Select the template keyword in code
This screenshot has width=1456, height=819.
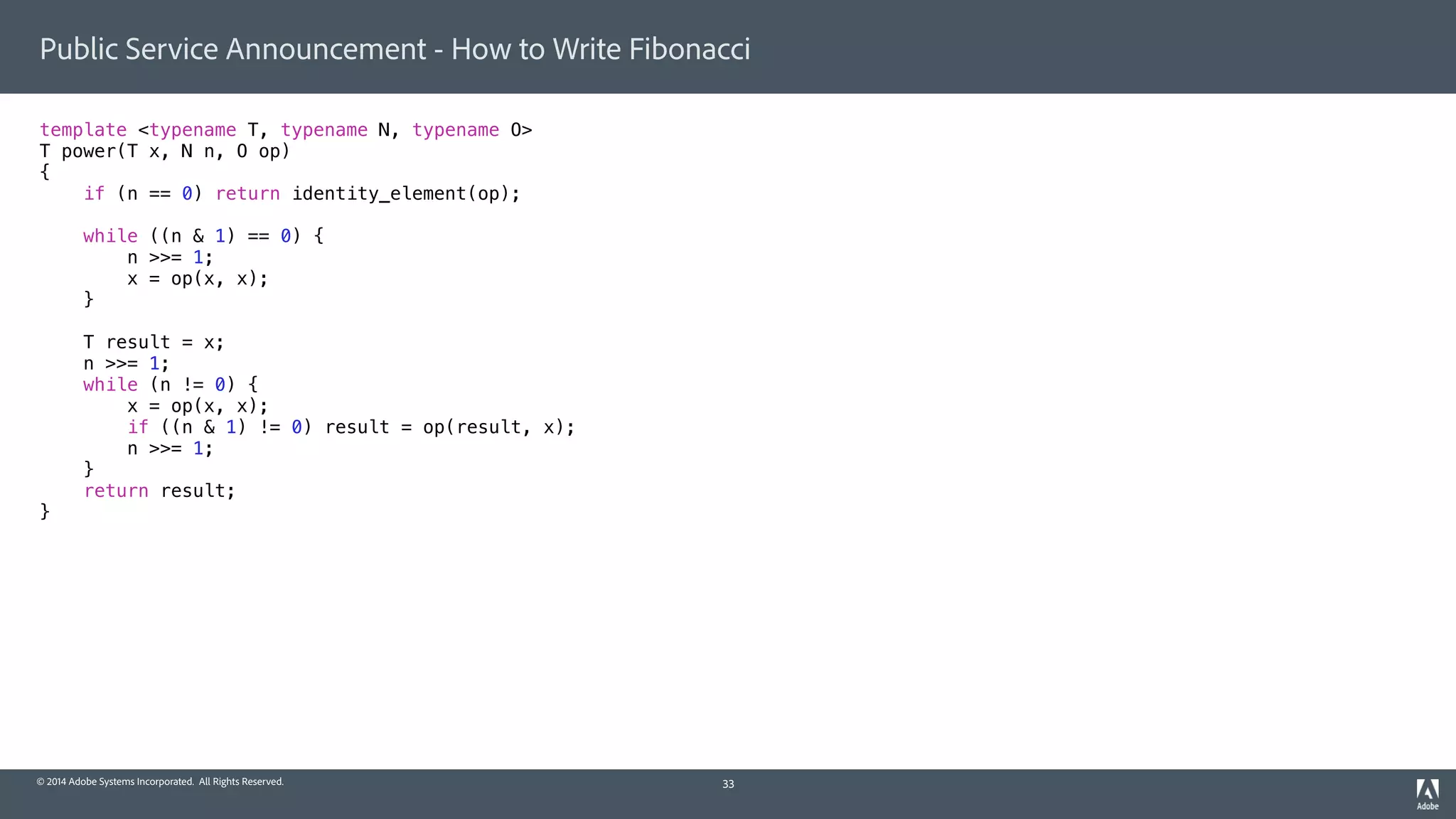click(83, 130)
